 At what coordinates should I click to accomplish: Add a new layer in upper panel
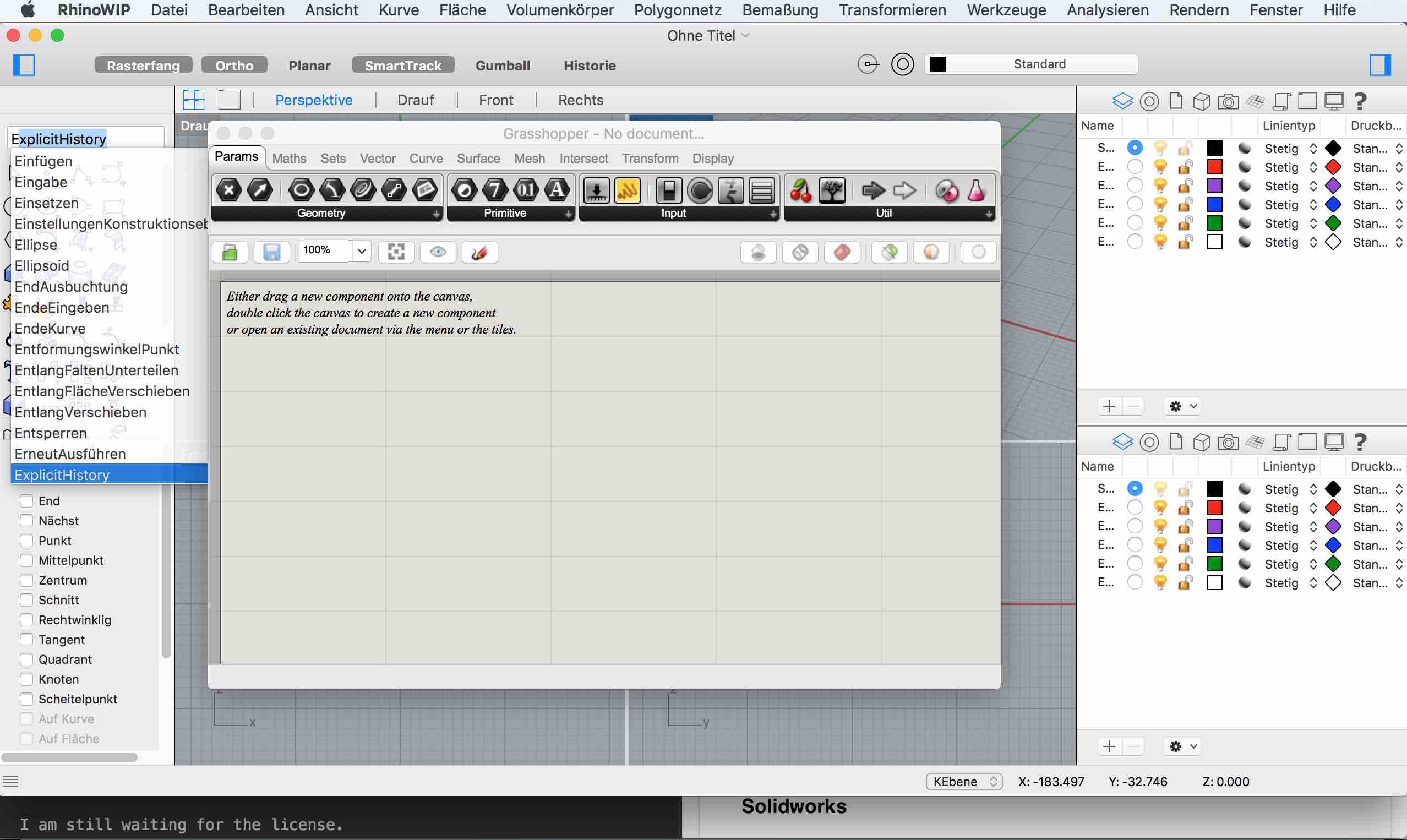click(x=1109, y=406)
